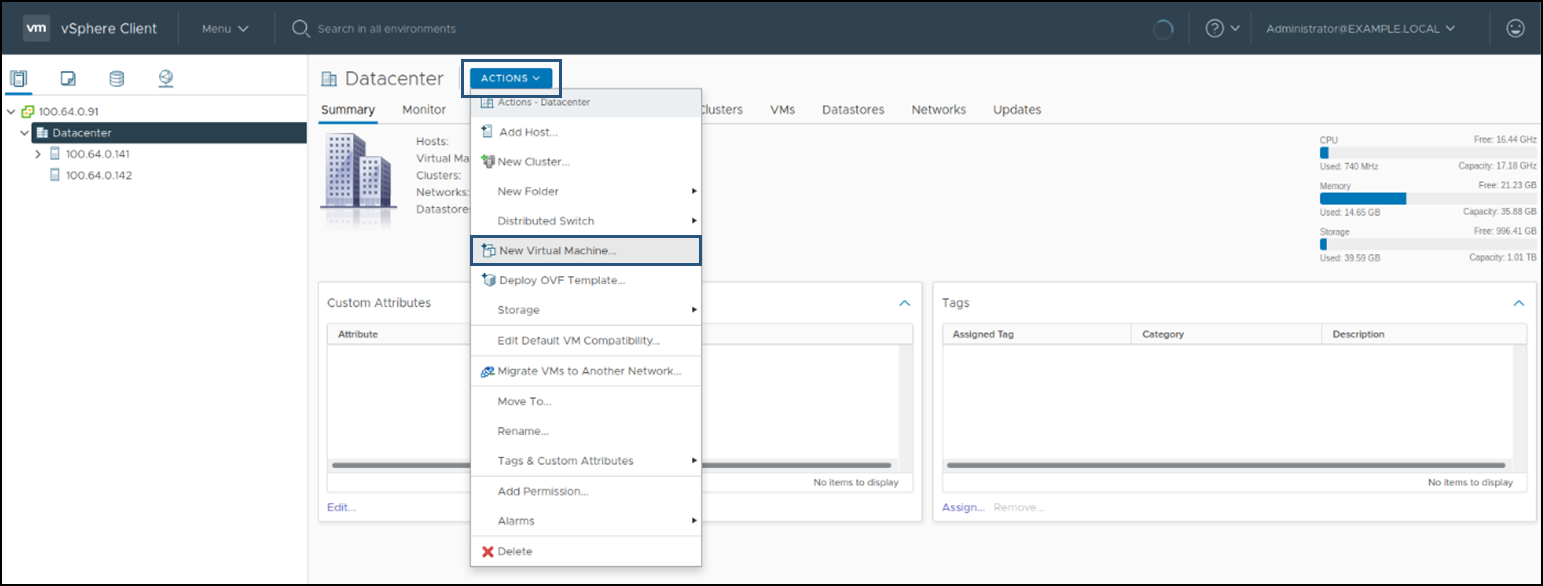Choose Deploy OVF Template entry
The width and height of the screenshot is (1543, 586).
[586, 280]
